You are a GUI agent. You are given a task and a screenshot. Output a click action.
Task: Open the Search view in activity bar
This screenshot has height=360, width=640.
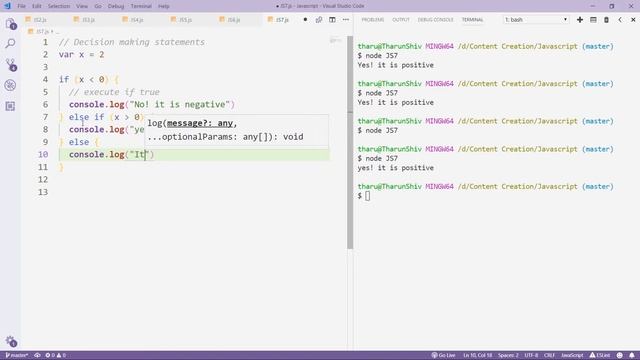11,43
